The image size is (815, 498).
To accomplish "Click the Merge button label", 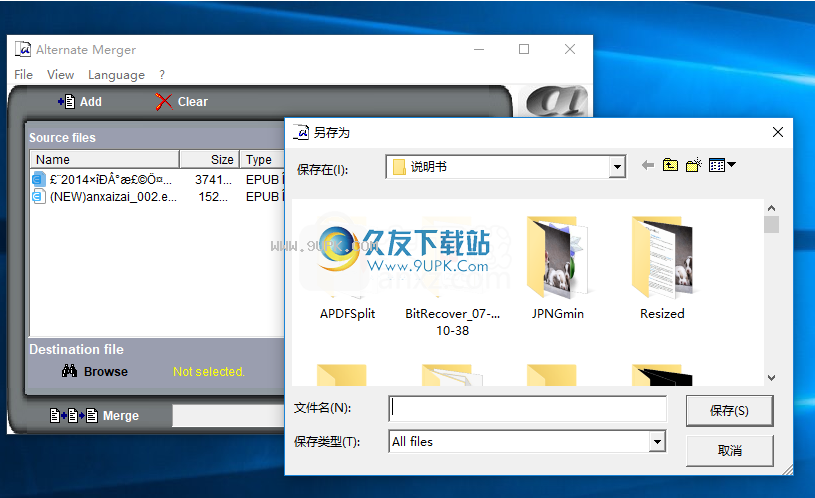I will coord(121,416).
